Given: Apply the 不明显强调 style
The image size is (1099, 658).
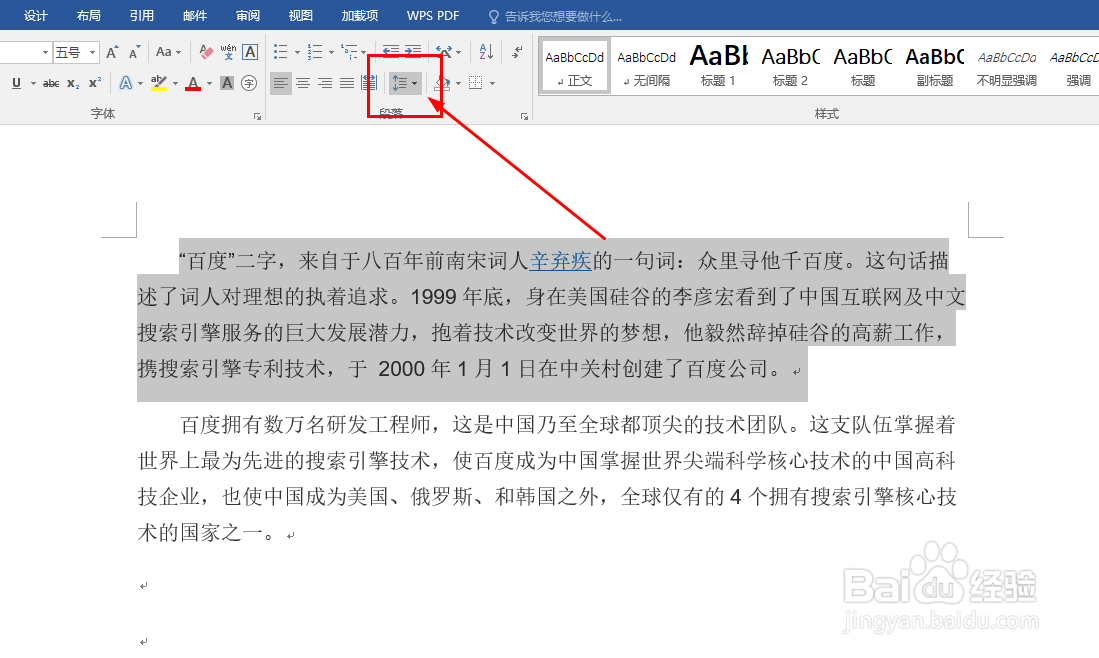Looking at the screenshot, I should pos(1006,67).
